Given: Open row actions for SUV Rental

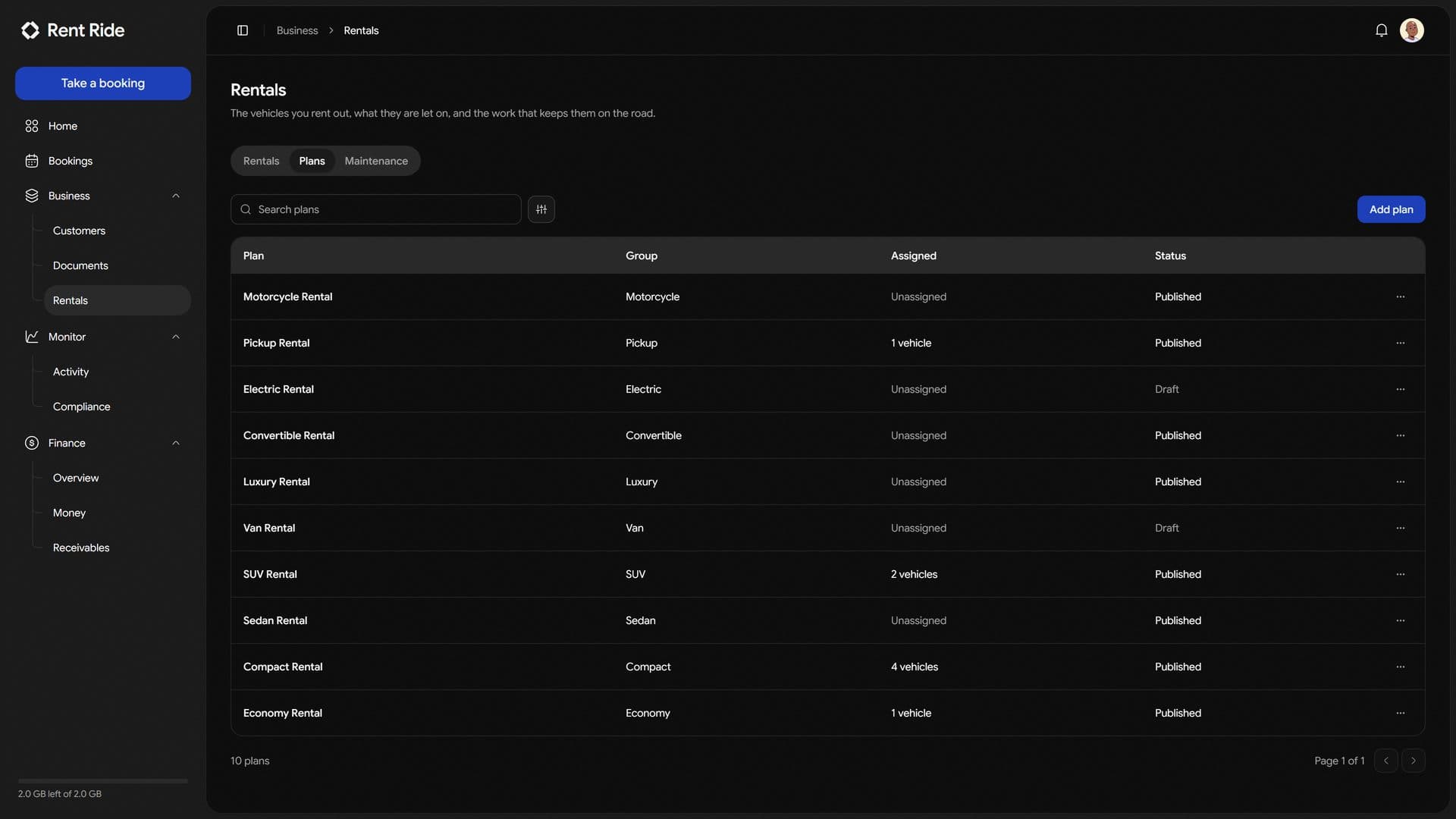Looking at the screenshot, I should coord(1401,574).
